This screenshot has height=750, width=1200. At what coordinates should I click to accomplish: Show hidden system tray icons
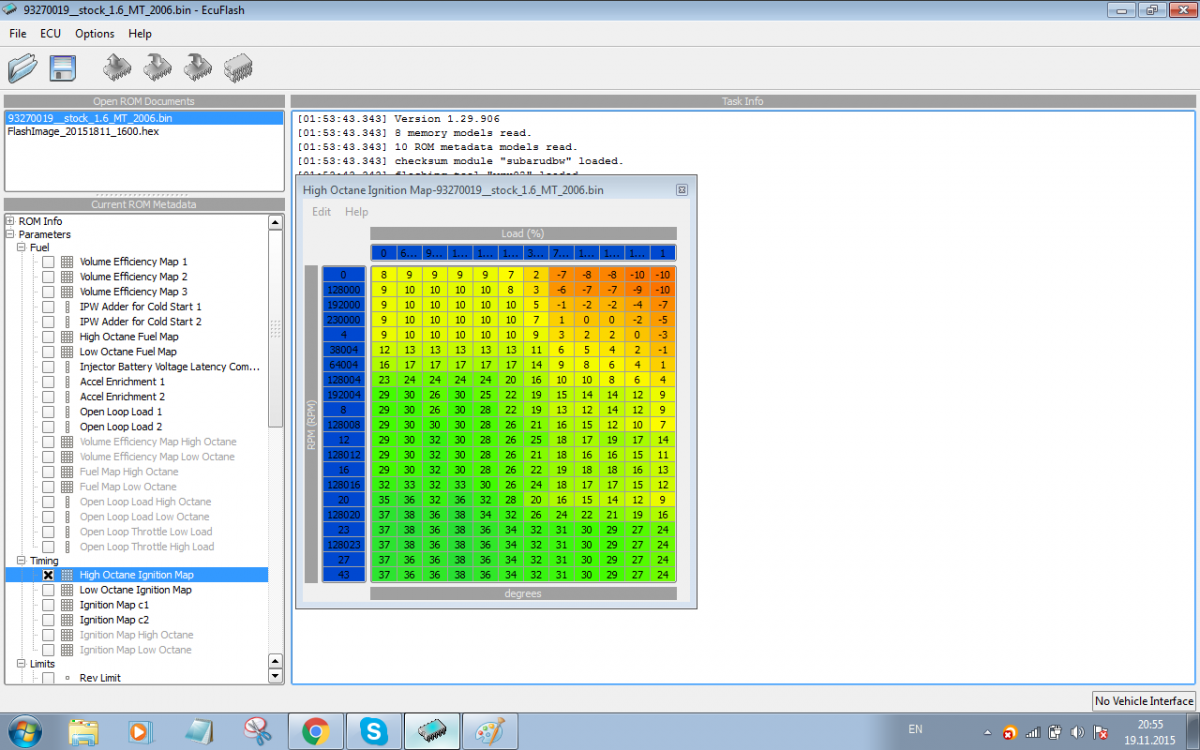point(987,732)
